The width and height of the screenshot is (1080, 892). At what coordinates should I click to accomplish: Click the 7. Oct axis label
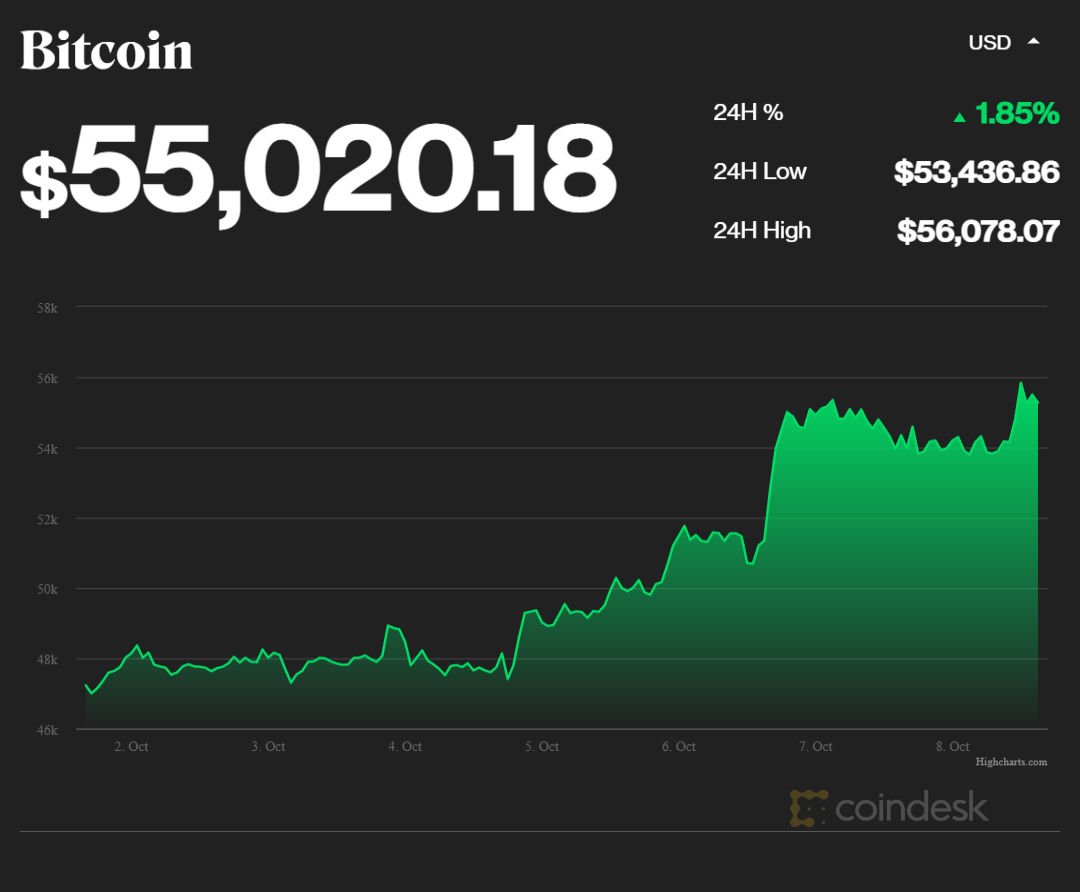(816, 747)
